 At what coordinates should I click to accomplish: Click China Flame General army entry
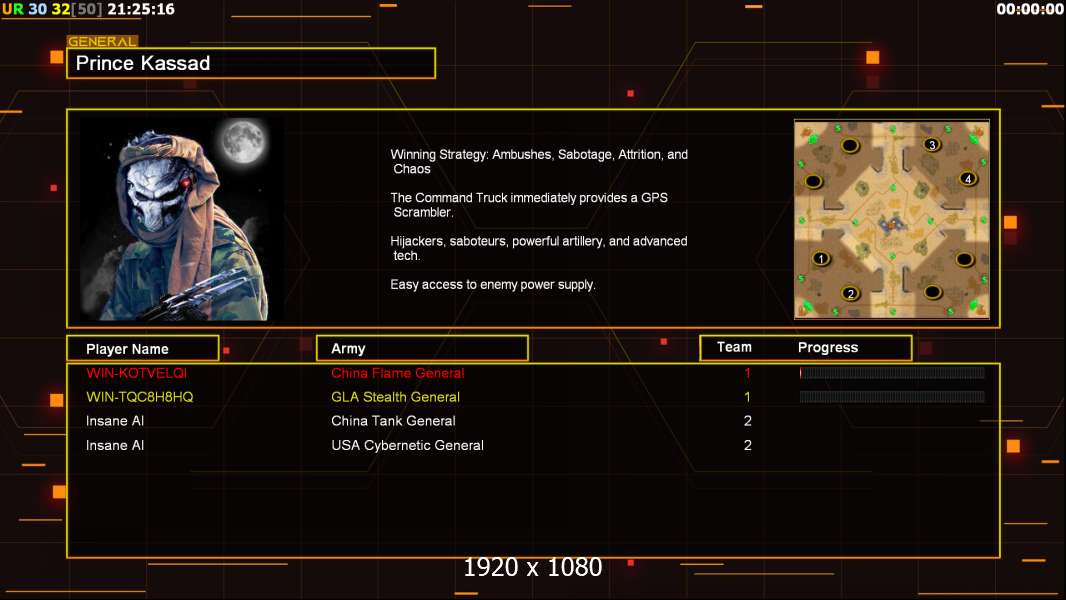point(398,373)
